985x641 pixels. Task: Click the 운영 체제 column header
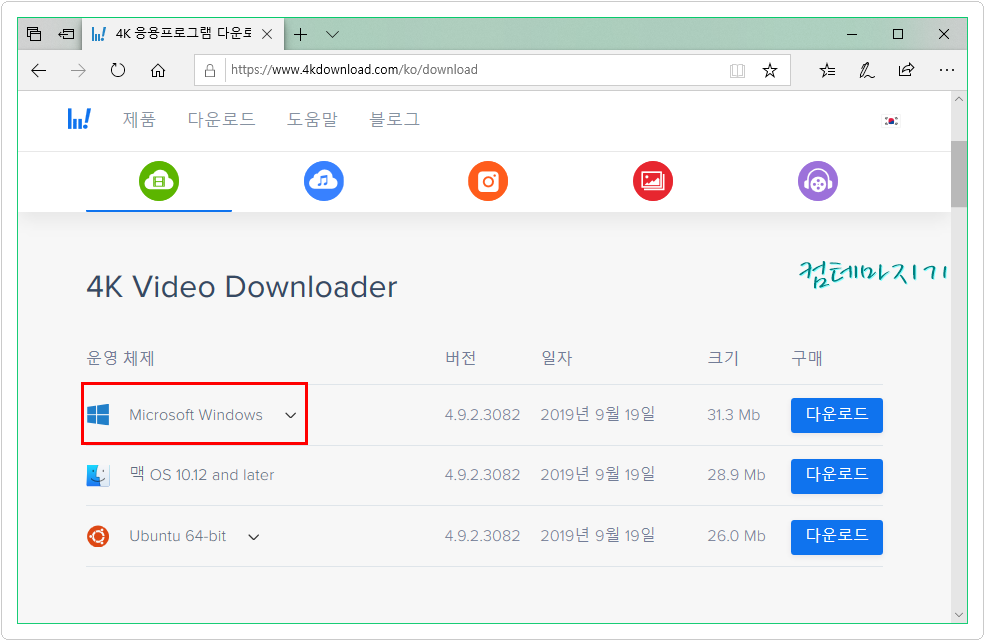(120, 358)
